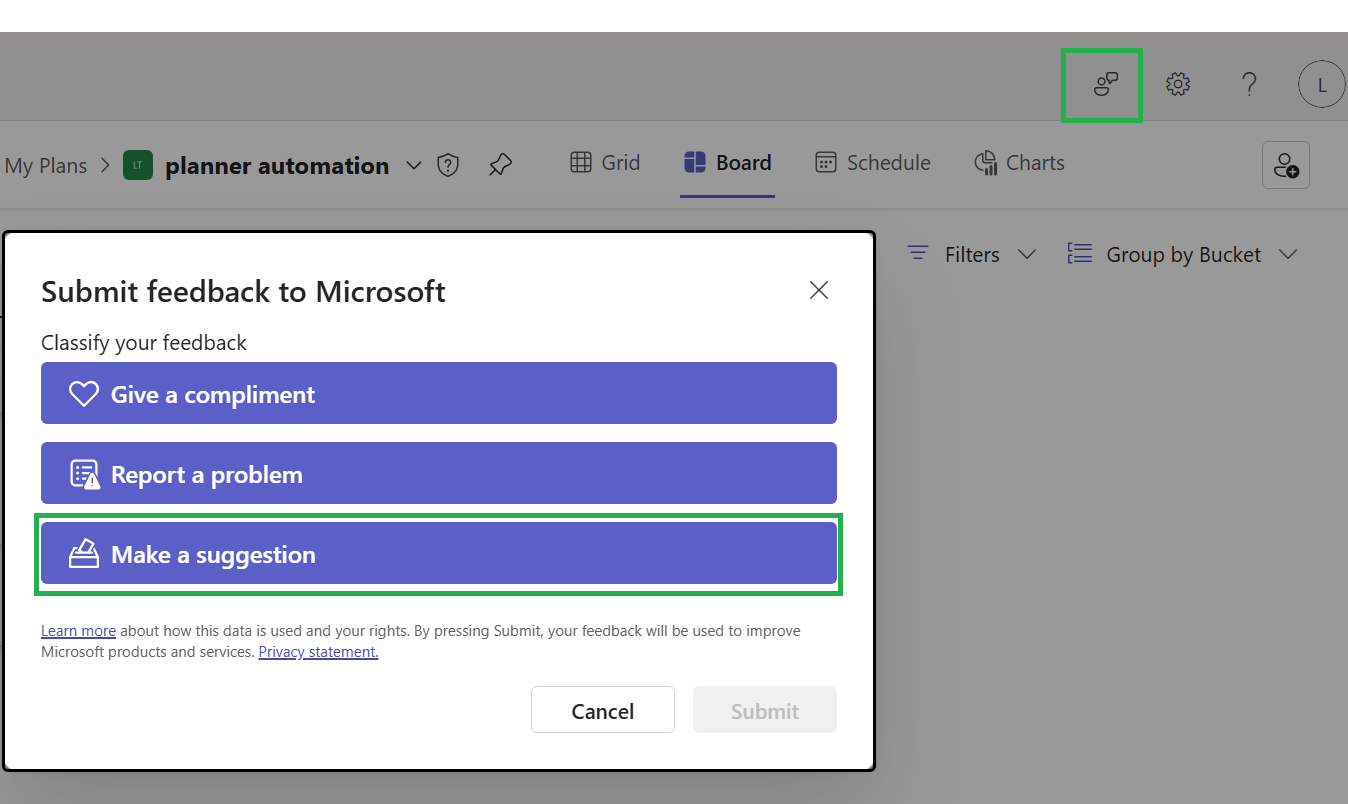
Task: Close the Submit feedback dialog
Action: (x=819, y=290)
